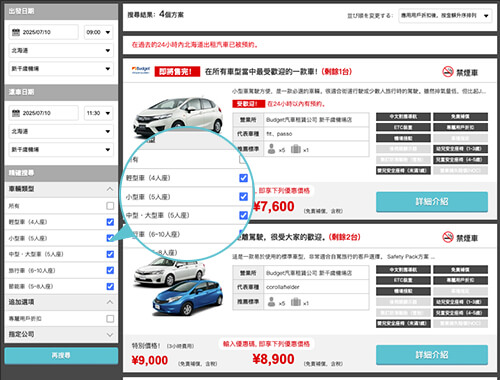500x380 pixels.
Task: Click the passenger icon in the corollafielder card
Action: pyautogui.click(x=272, y=302)
